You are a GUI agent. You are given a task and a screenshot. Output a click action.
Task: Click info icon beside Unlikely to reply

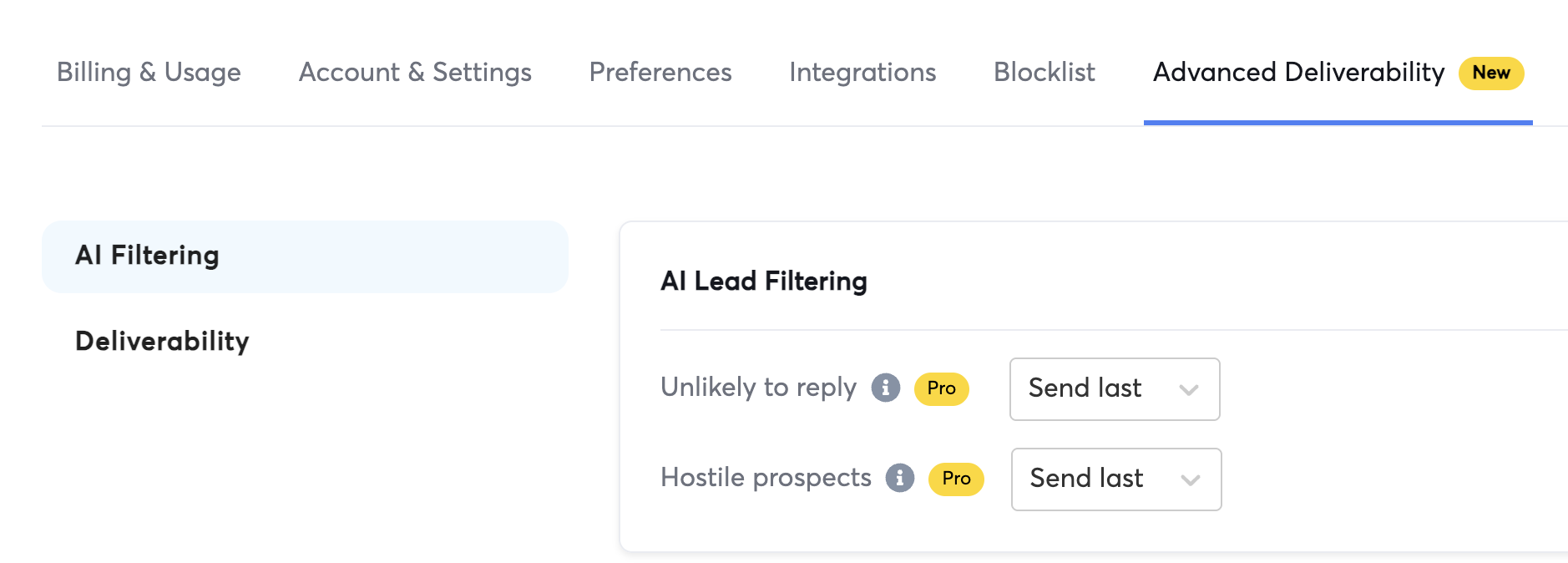(x=886, y=388)
